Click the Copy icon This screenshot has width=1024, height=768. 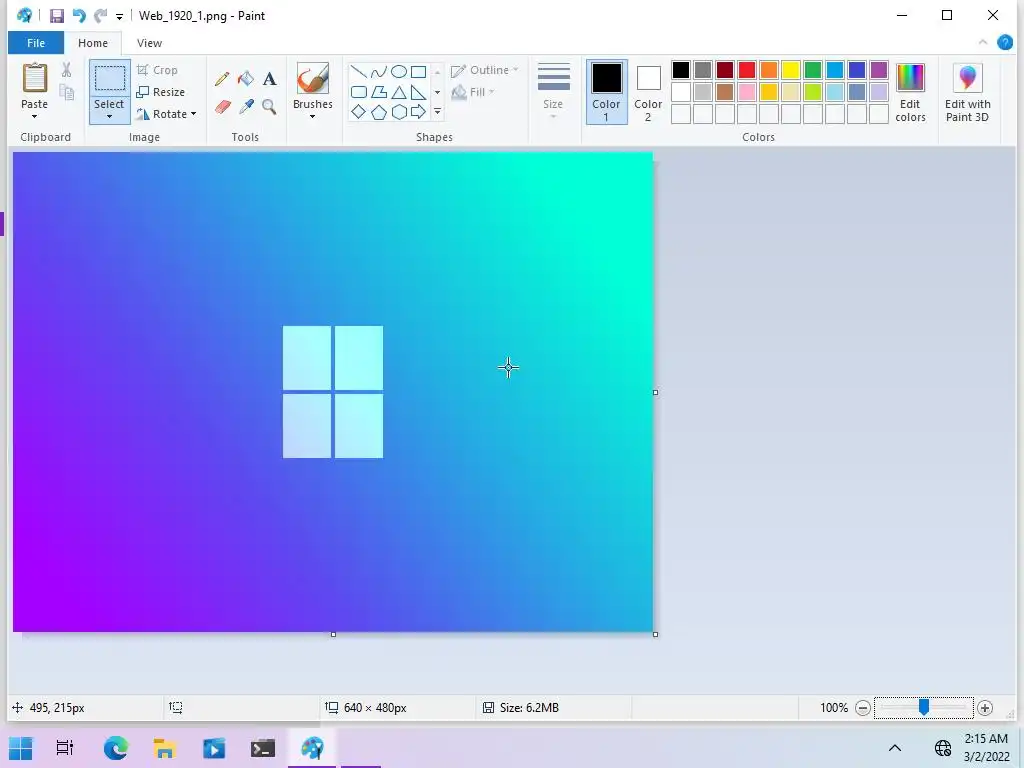67,92
